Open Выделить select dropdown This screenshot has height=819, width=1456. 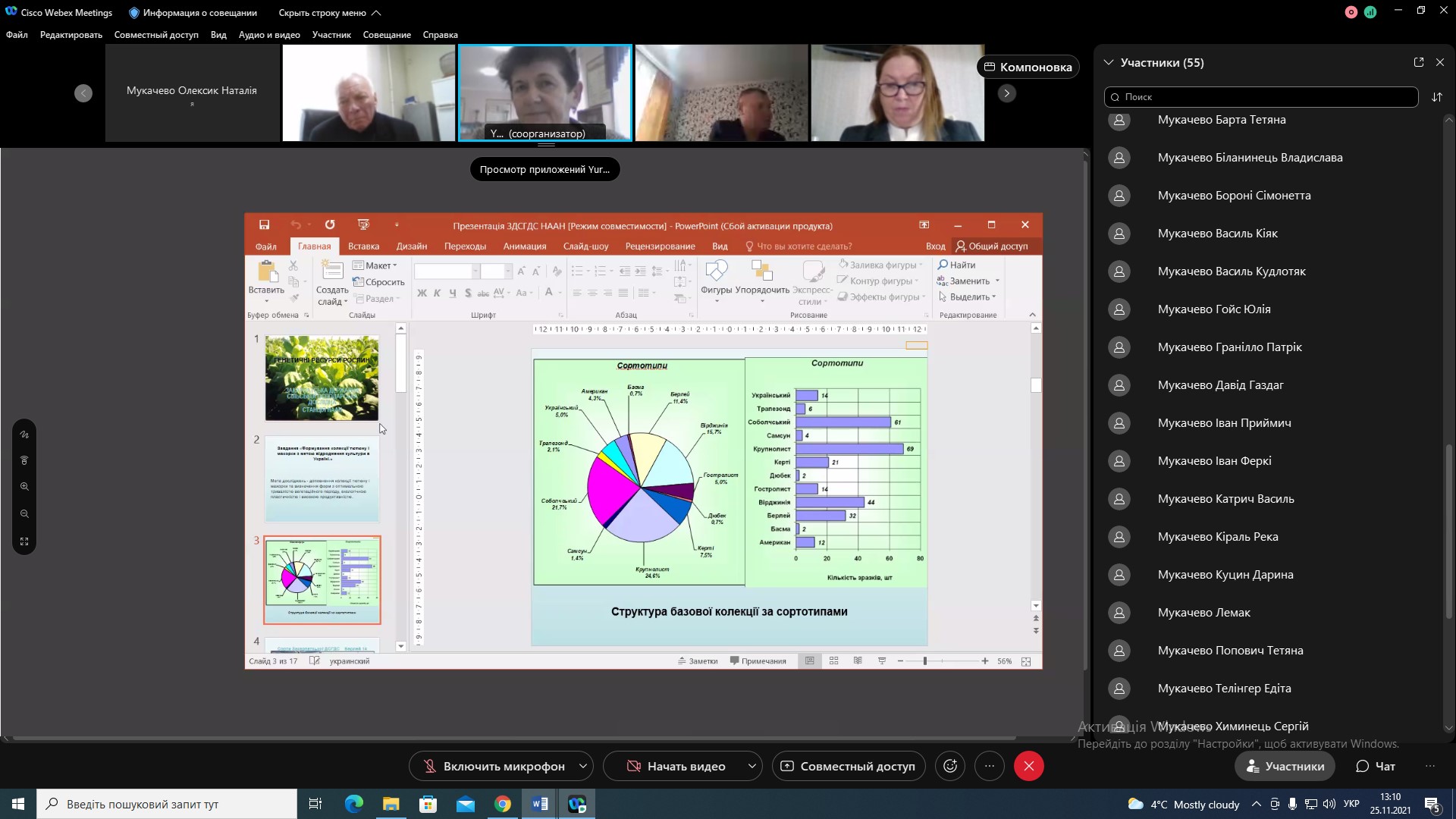968,297
